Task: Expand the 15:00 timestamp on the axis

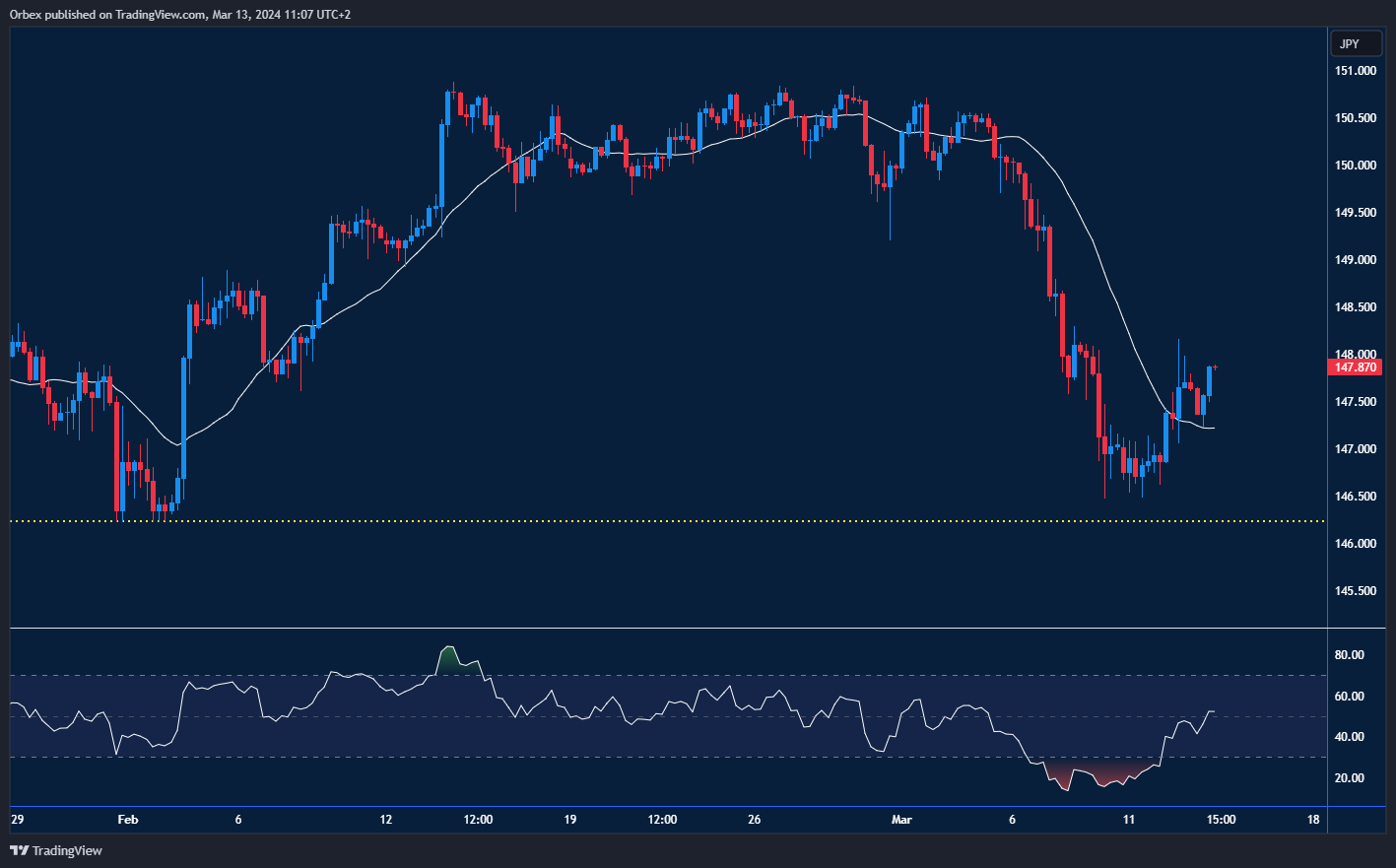Action: [x=1221, y=819]
